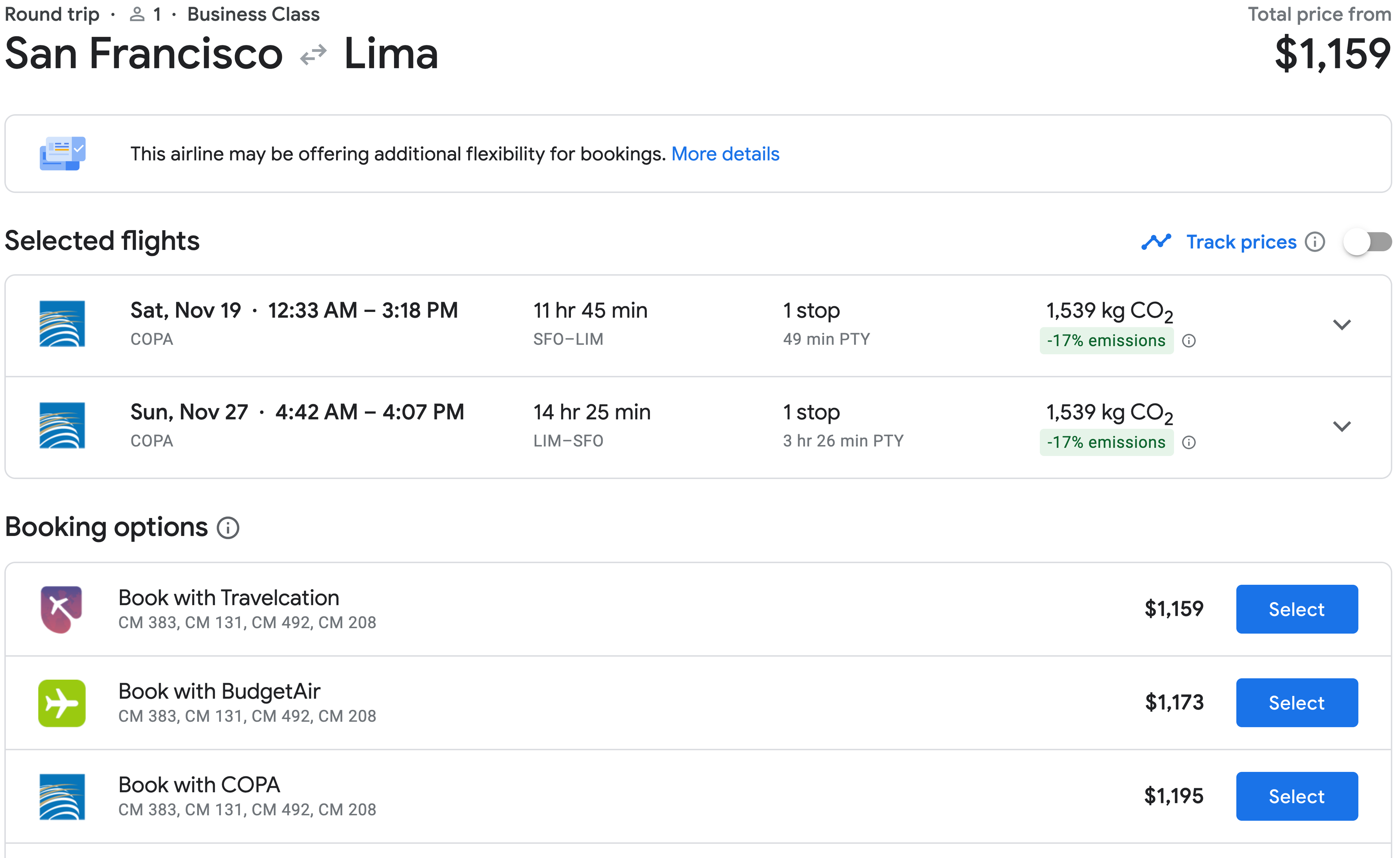Click the -17% emissions badge for Nov 19
This screenshot has width=1400, height=858.
(1106, 341)
